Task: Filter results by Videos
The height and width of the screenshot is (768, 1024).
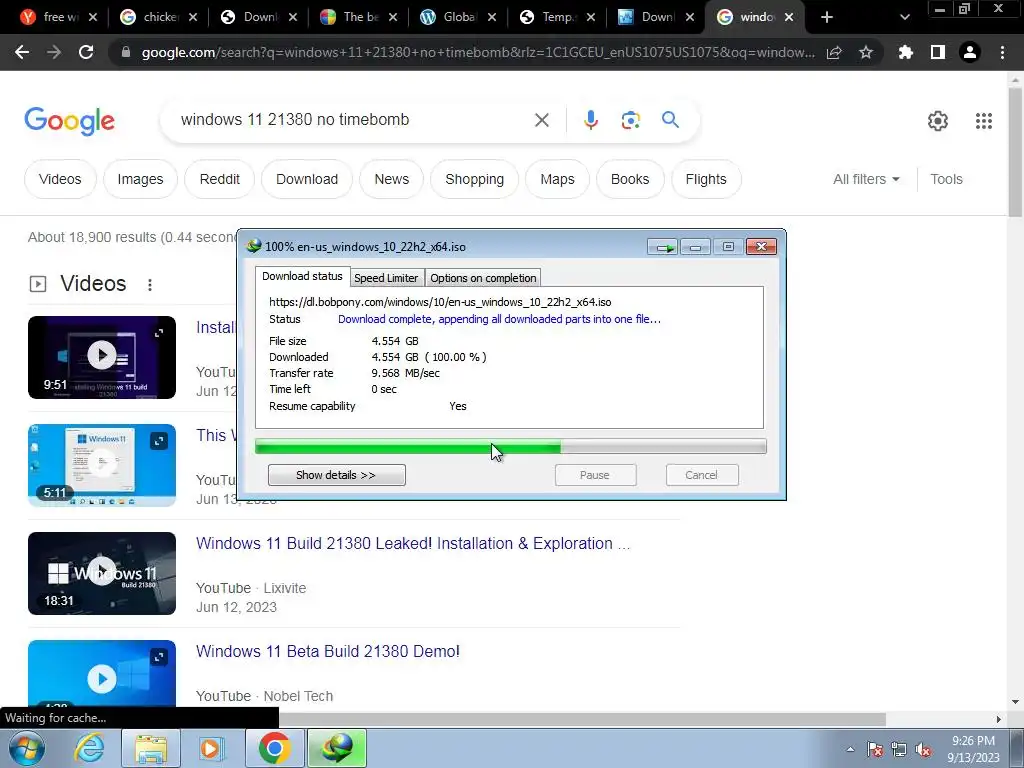Action: (60, 179)
